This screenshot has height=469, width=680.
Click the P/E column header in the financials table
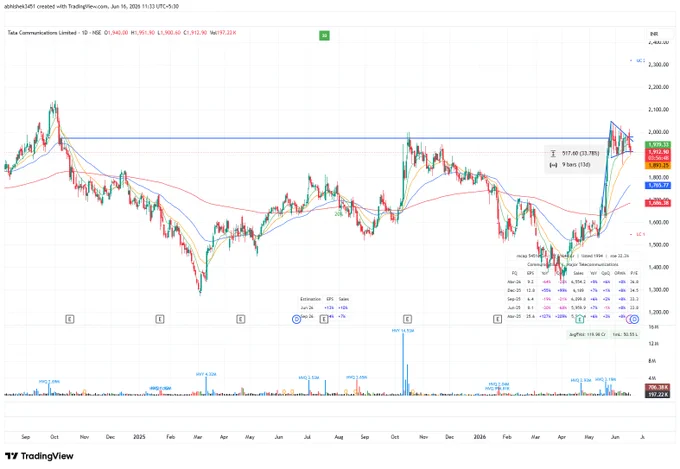[x=634, y=273]
